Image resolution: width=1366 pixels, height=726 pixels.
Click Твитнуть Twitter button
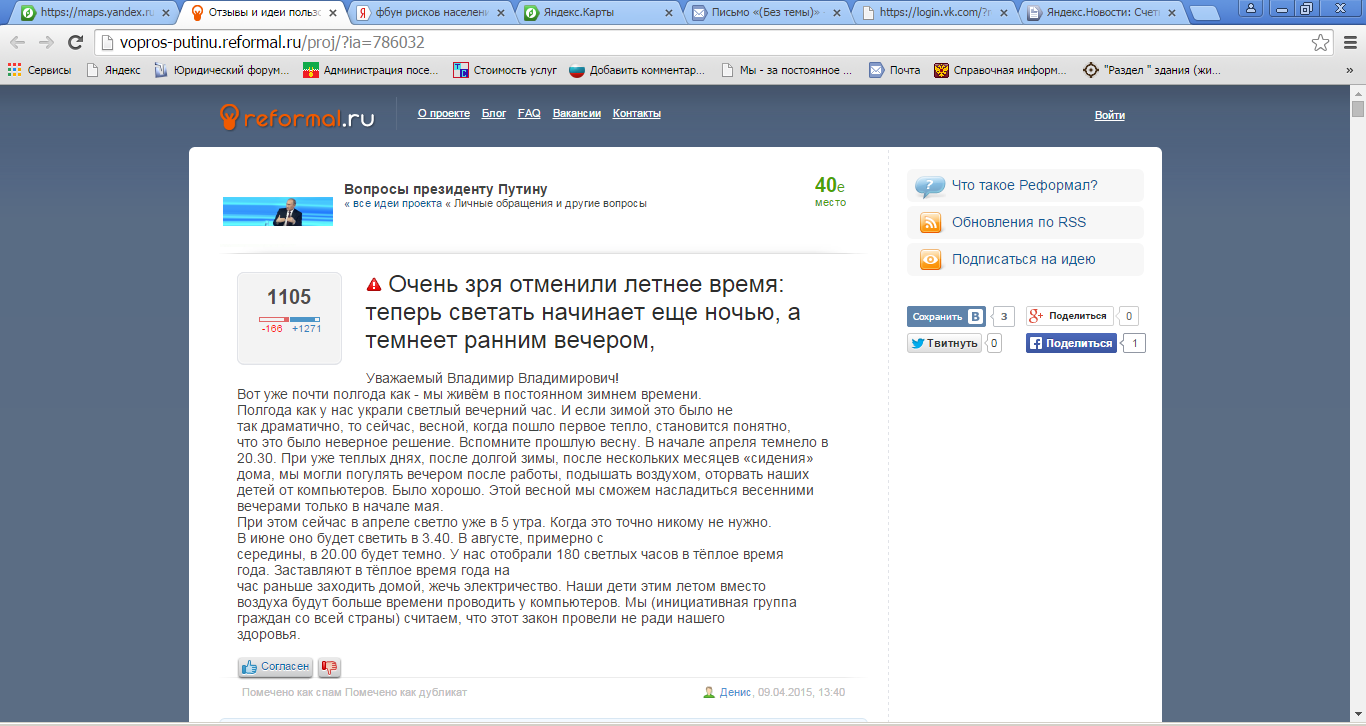point(944,343)
